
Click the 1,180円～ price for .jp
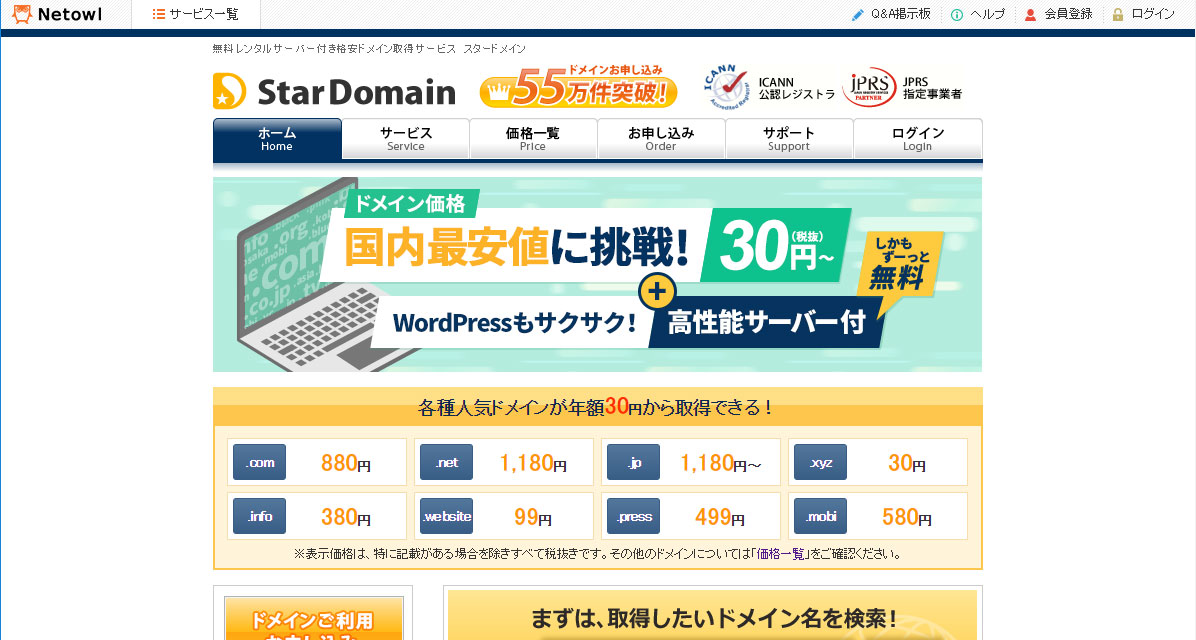pyautogui.click(x=721, y=463)
